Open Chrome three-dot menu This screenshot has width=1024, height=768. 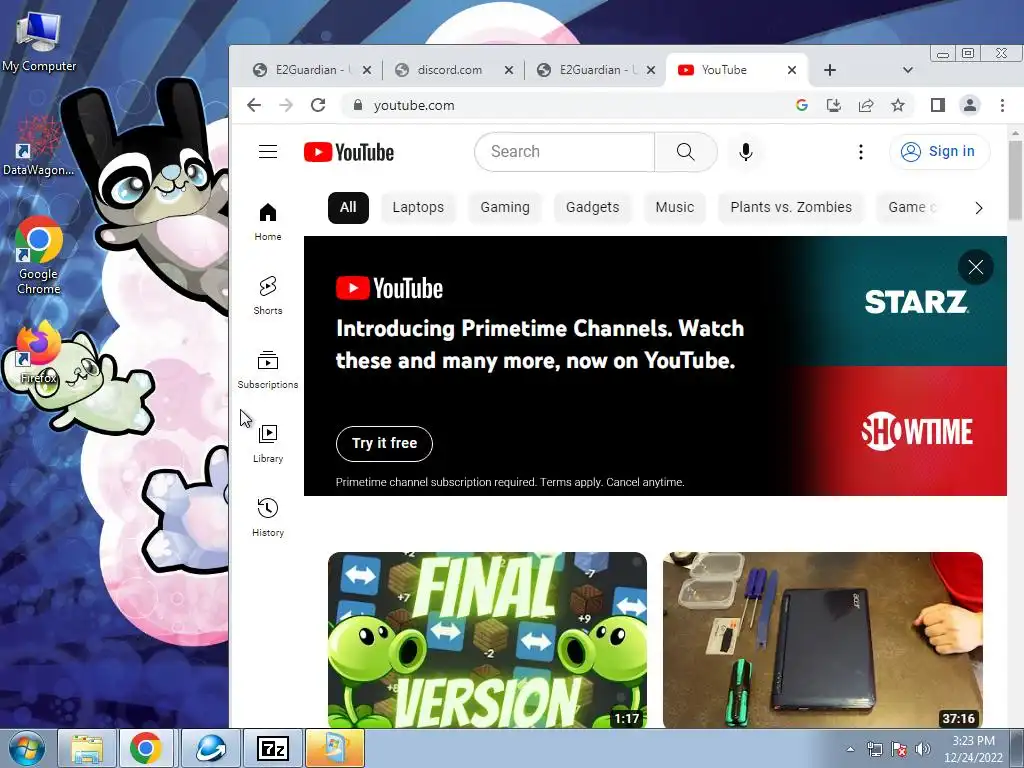[1002, 105]
